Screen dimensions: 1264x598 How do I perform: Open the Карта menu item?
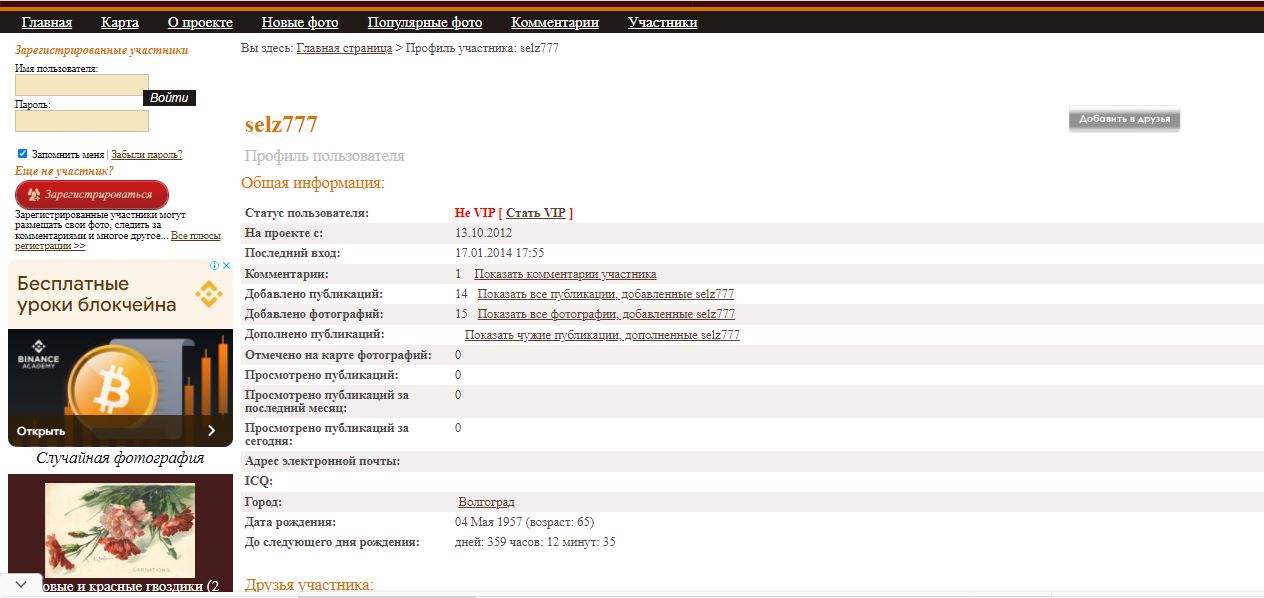[120, 22]
